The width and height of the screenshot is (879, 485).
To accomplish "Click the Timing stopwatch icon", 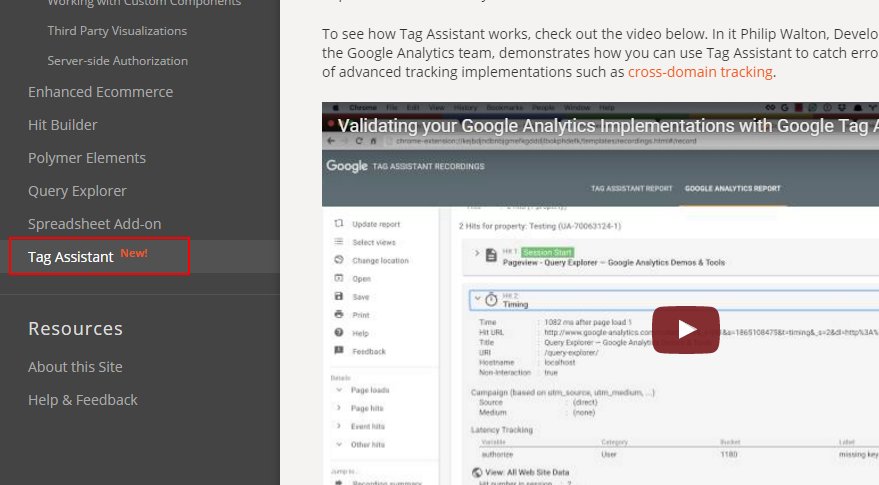I will point(491,299).
